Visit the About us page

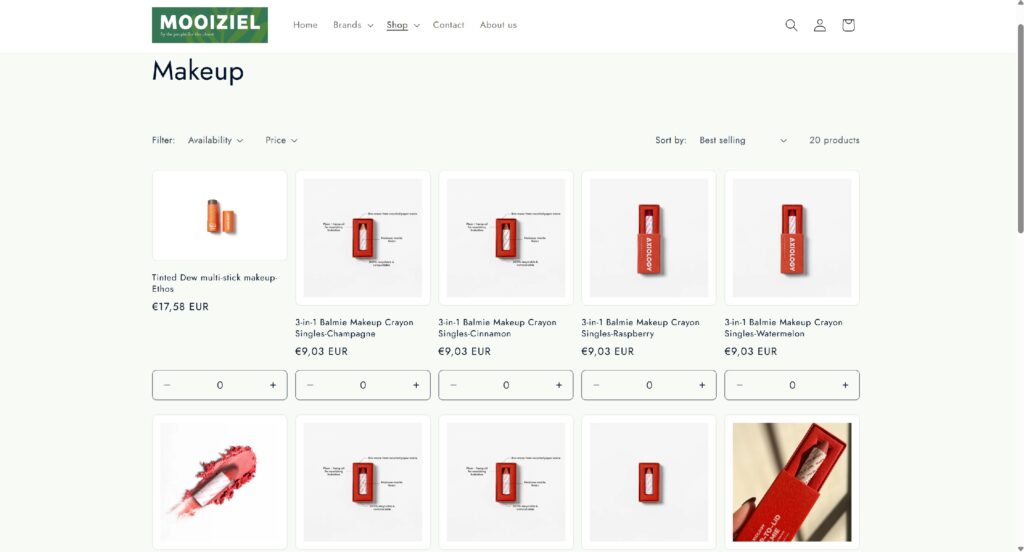pyautogui.click(x=498, y=25)
